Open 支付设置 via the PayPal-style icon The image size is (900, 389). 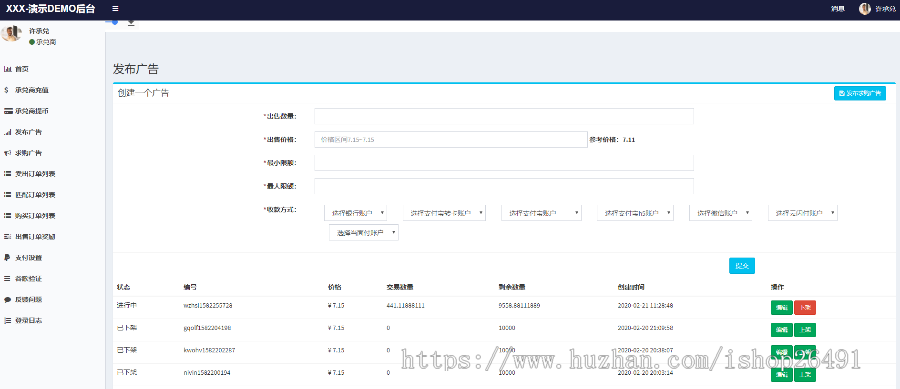click(6, 258)
